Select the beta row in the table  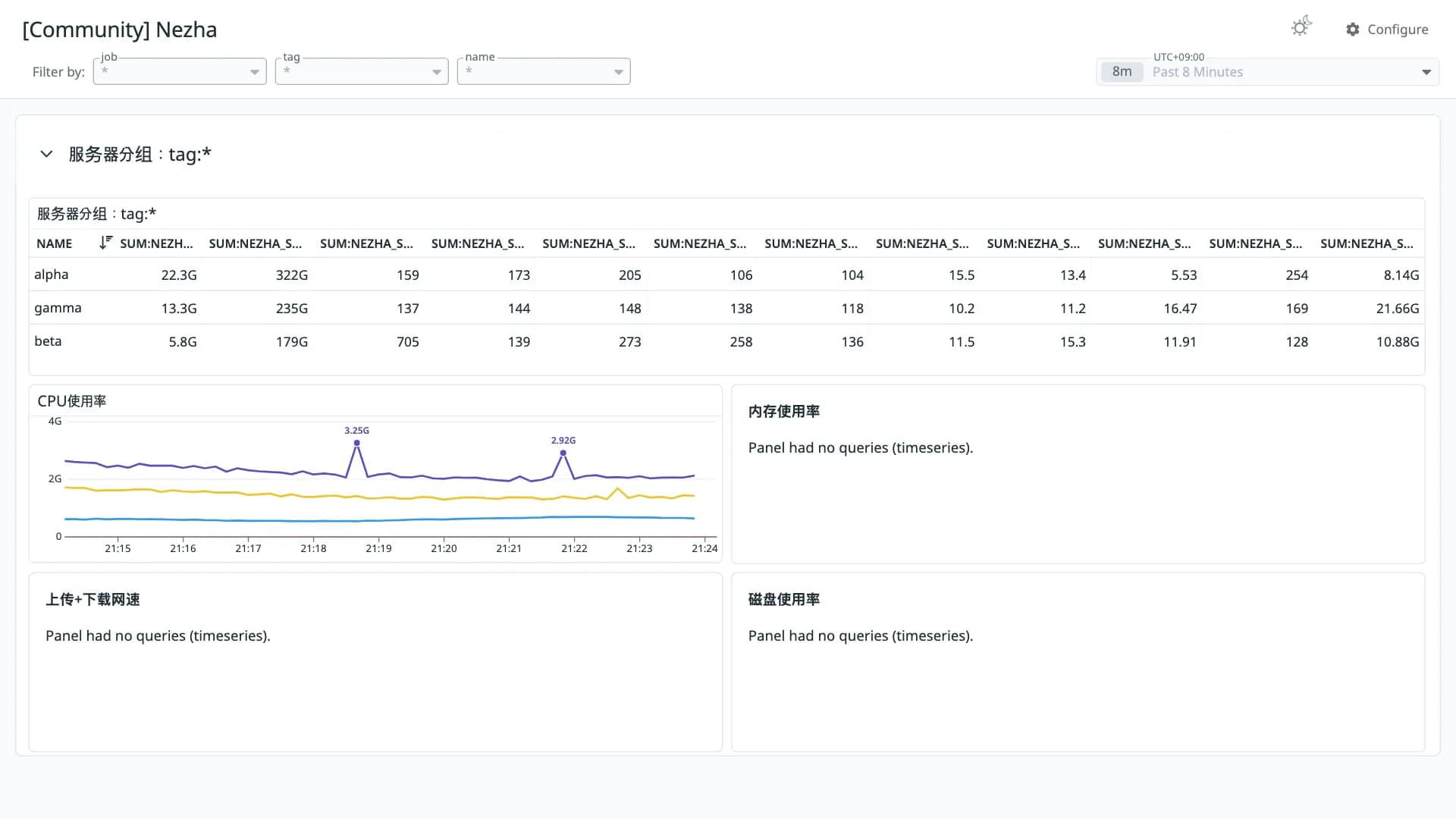[x=726, y=341]
